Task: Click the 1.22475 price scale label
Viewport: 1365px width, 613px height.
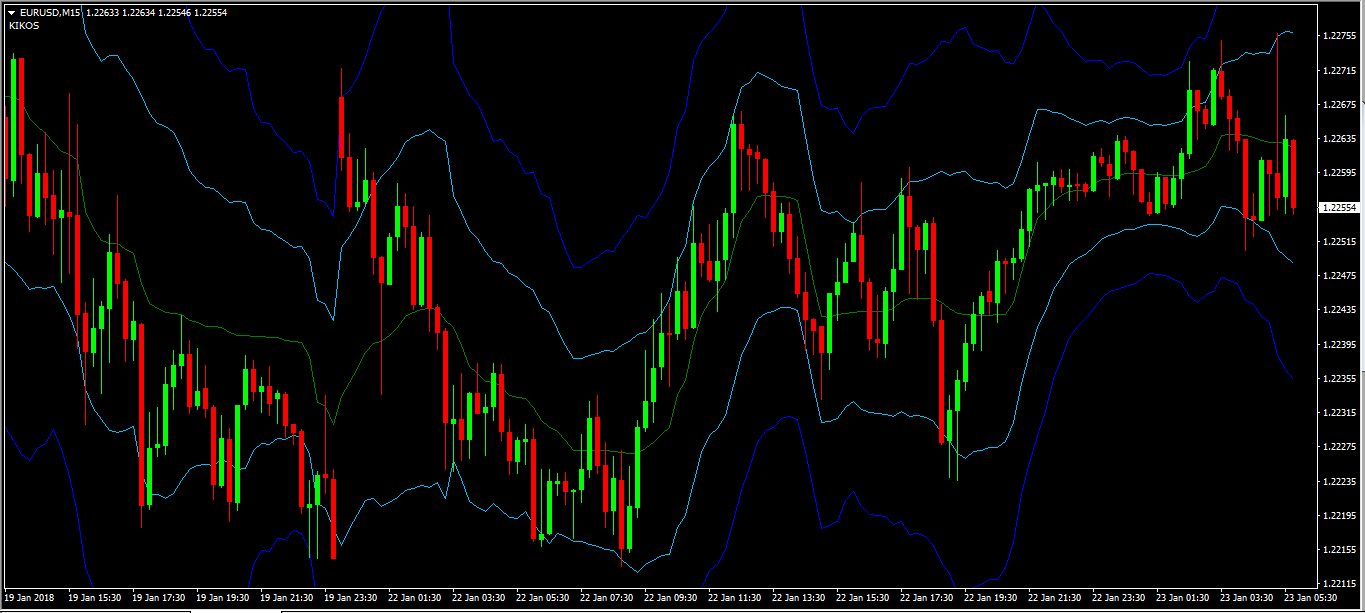Action: 1339,276
